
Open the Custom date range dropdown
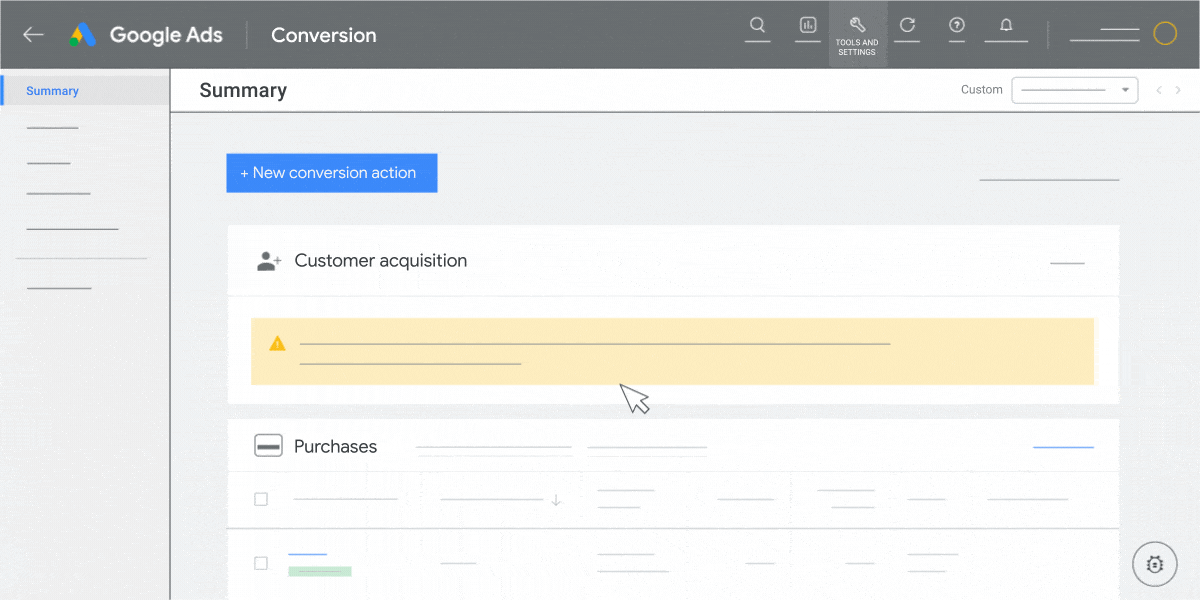click(x=1075, y=90)
